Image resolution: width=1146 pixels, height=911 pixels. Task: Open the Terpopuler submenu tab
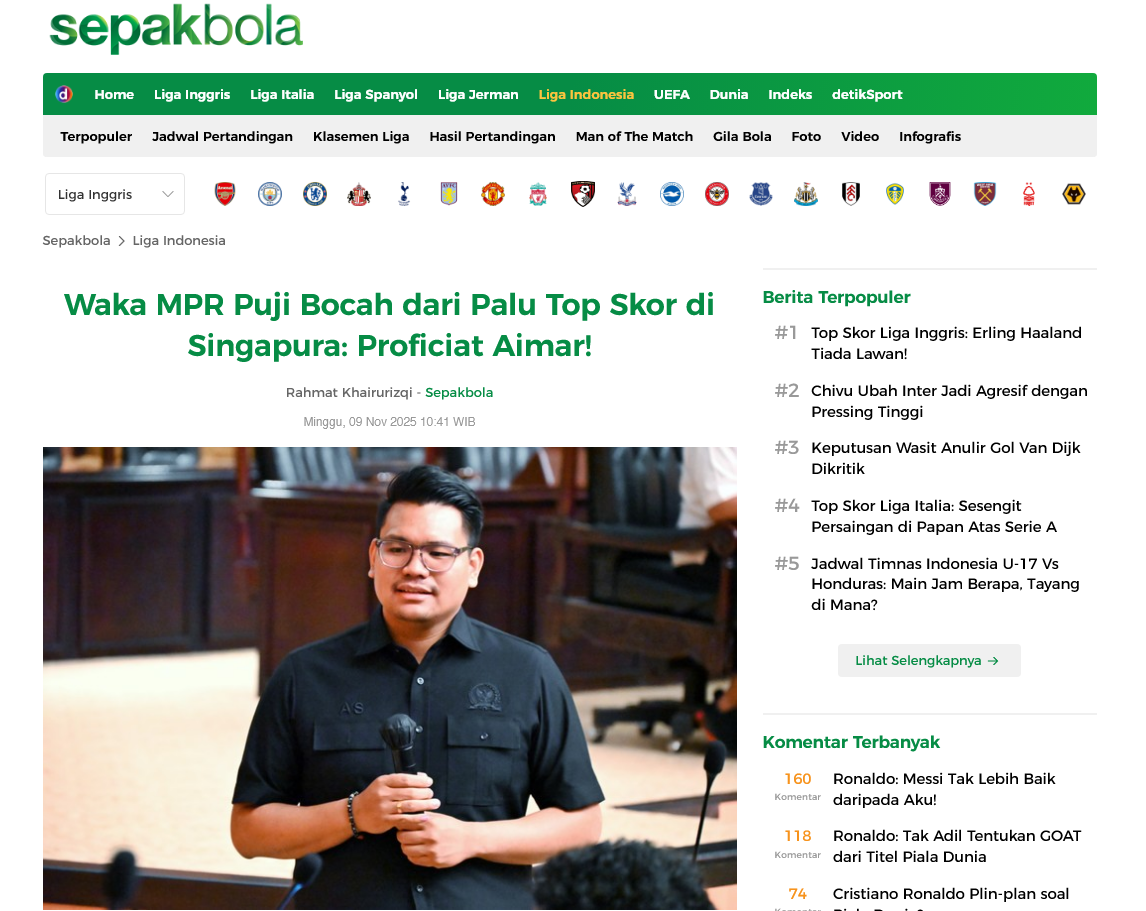96,136
